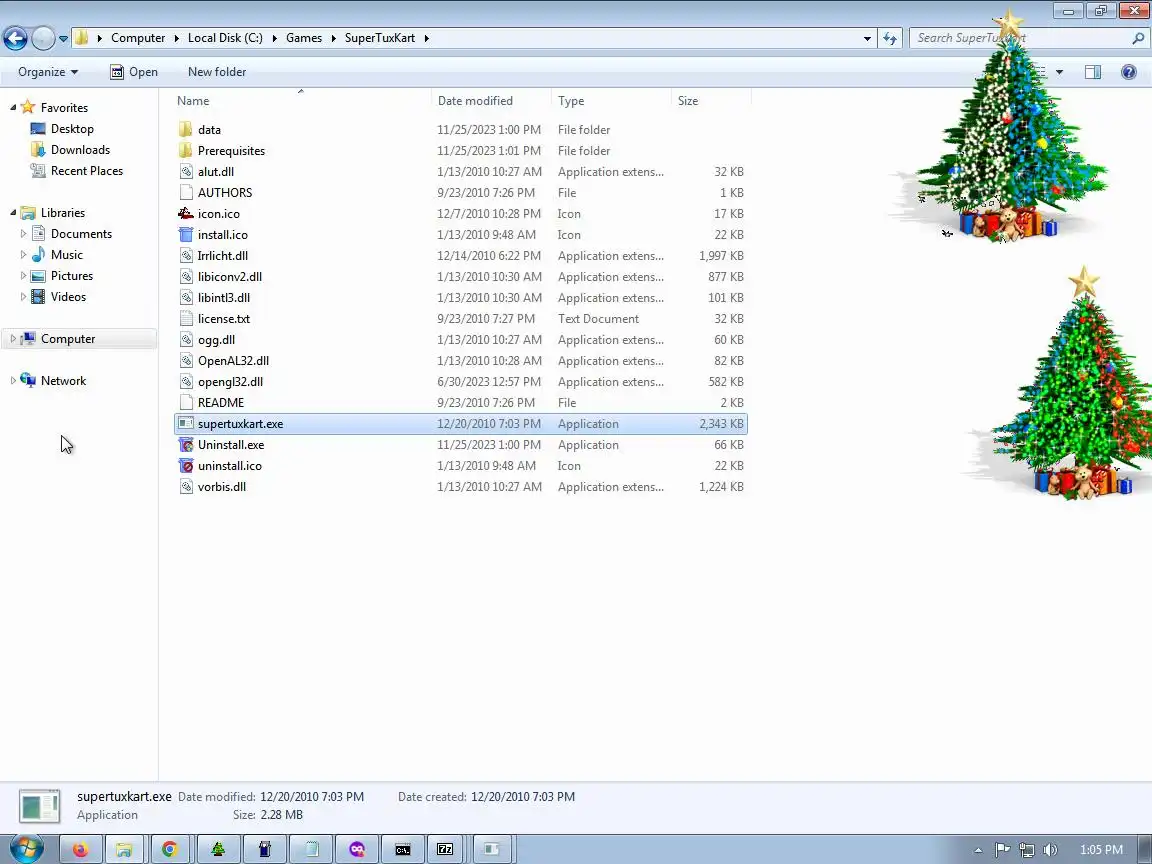1152x864 pixels.
Task: Click the Open toolbar button
Action: (134, 72)
